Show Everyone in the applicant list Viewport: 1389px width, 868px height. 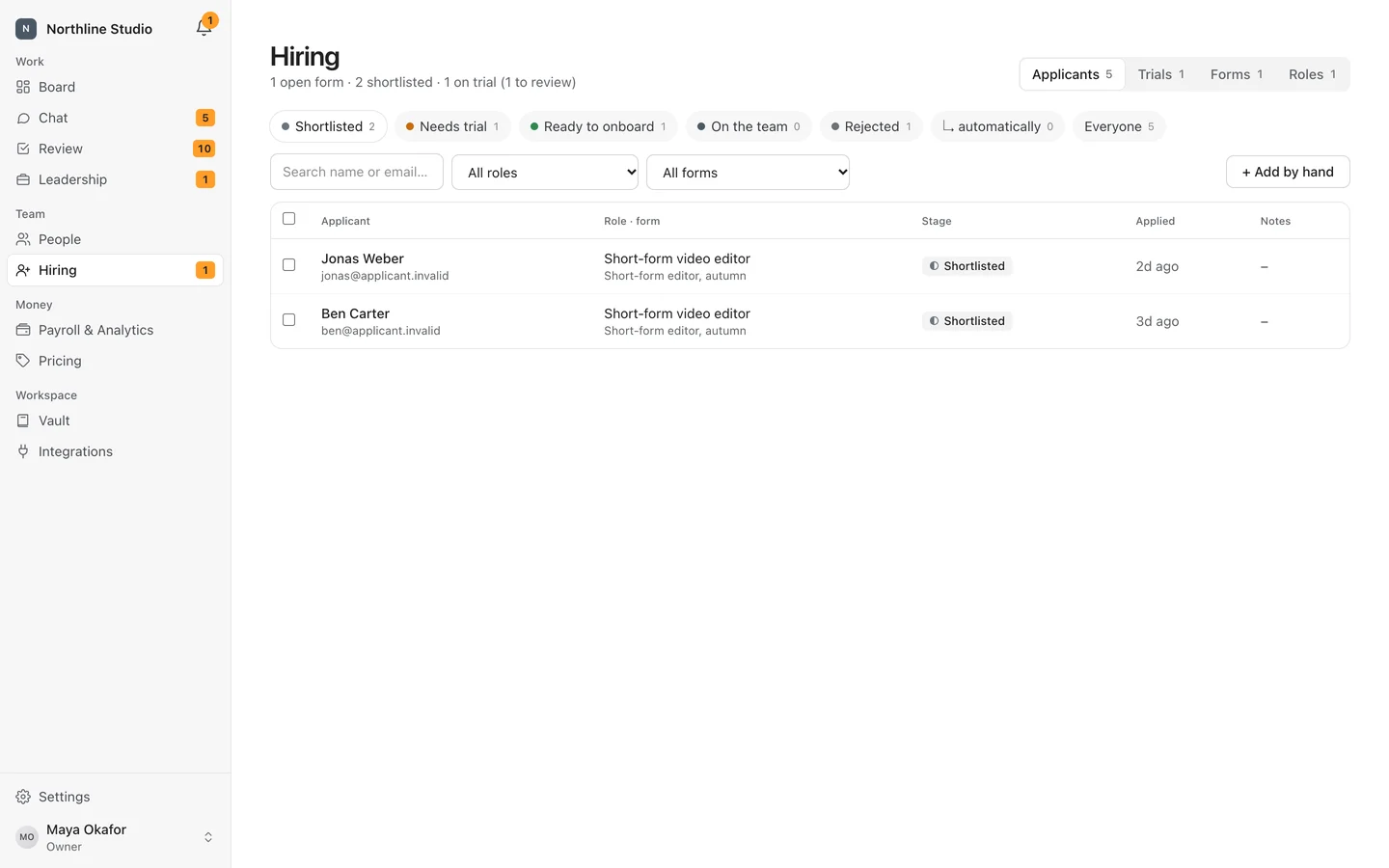1119,126
